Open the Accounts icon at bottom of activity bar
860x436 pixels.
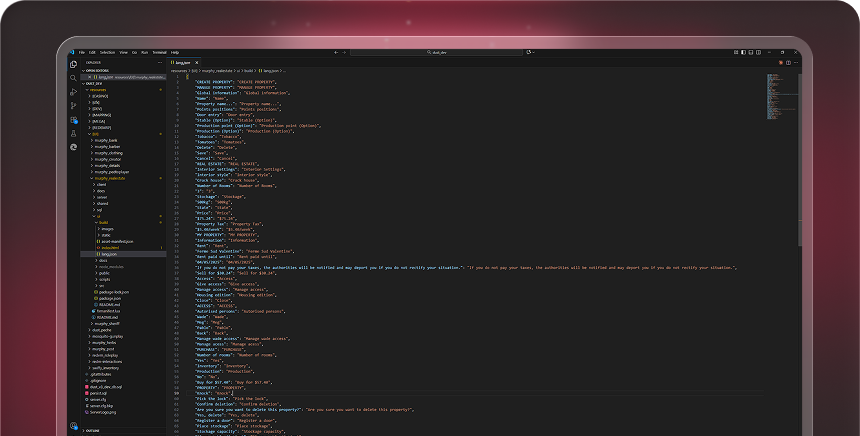[73, 426]
